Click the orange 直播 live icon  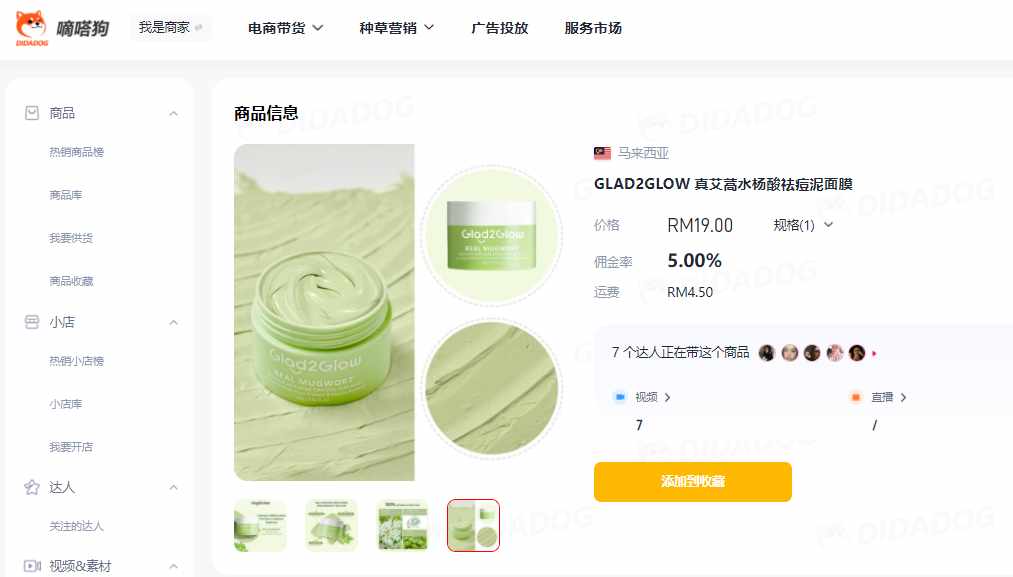click(855, 397)
